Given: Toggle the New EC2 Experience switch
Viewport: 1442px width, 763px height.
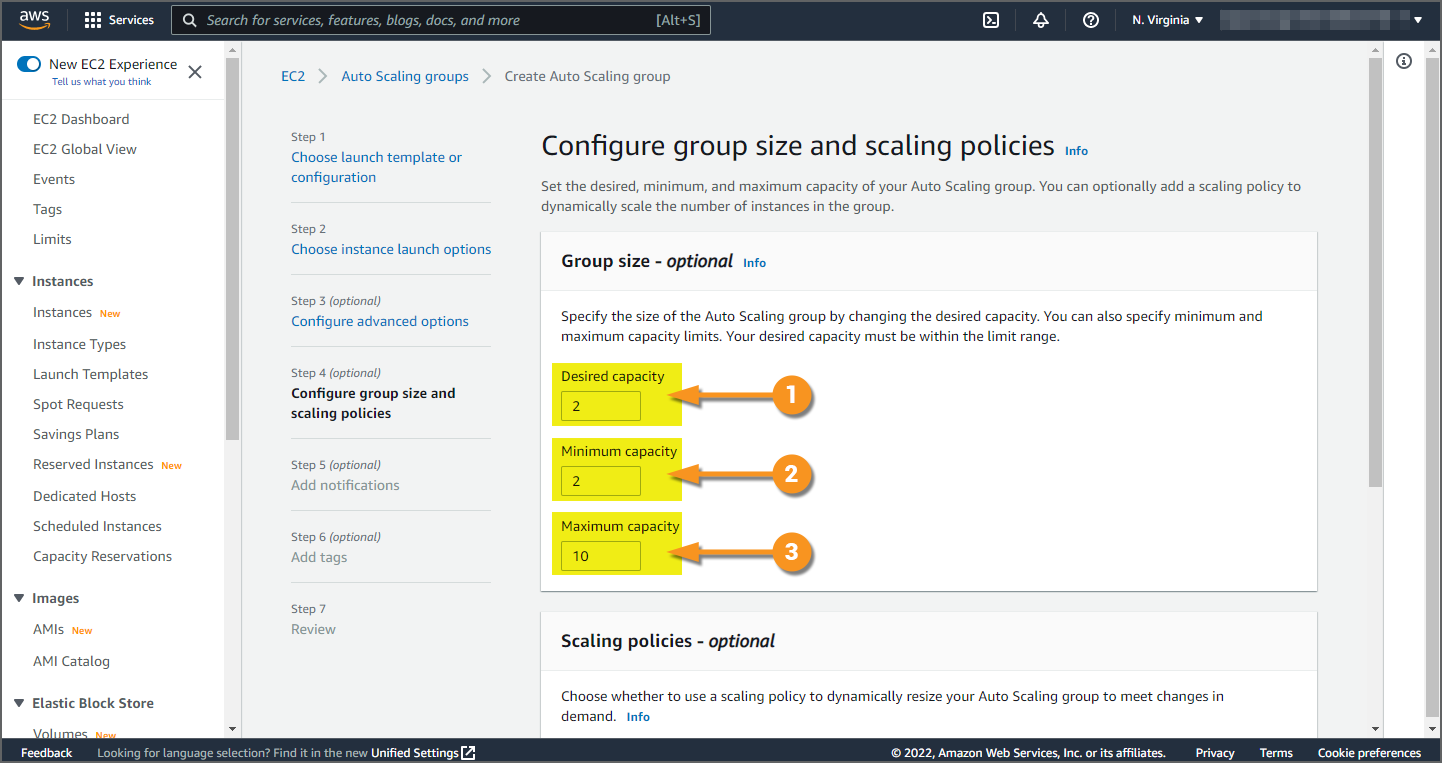Looking at the screenshot, I should pyautogui.click(x=29, y=64).
